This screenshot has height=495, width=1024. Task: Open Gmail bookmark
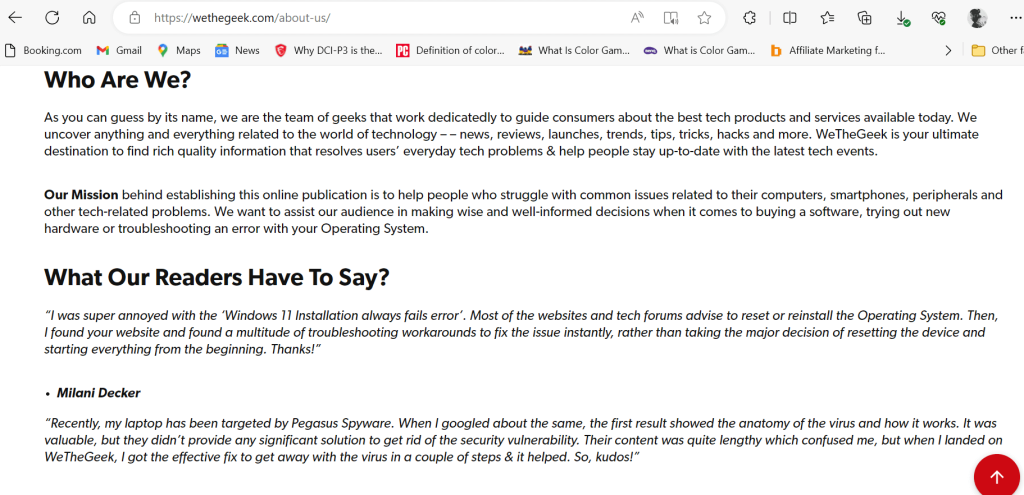coord(119,50)
